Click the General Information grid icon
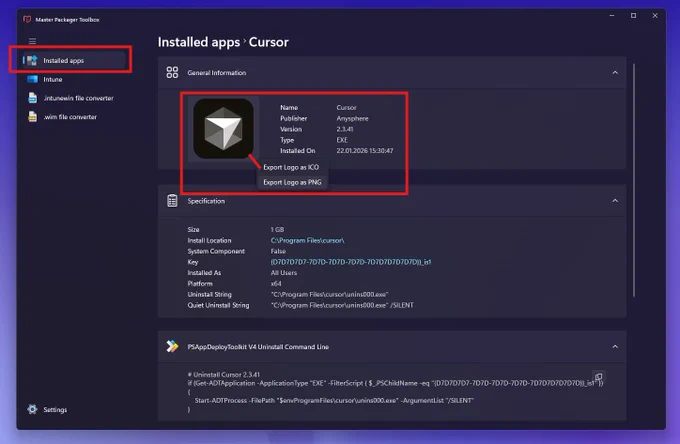 coord(172,72)
